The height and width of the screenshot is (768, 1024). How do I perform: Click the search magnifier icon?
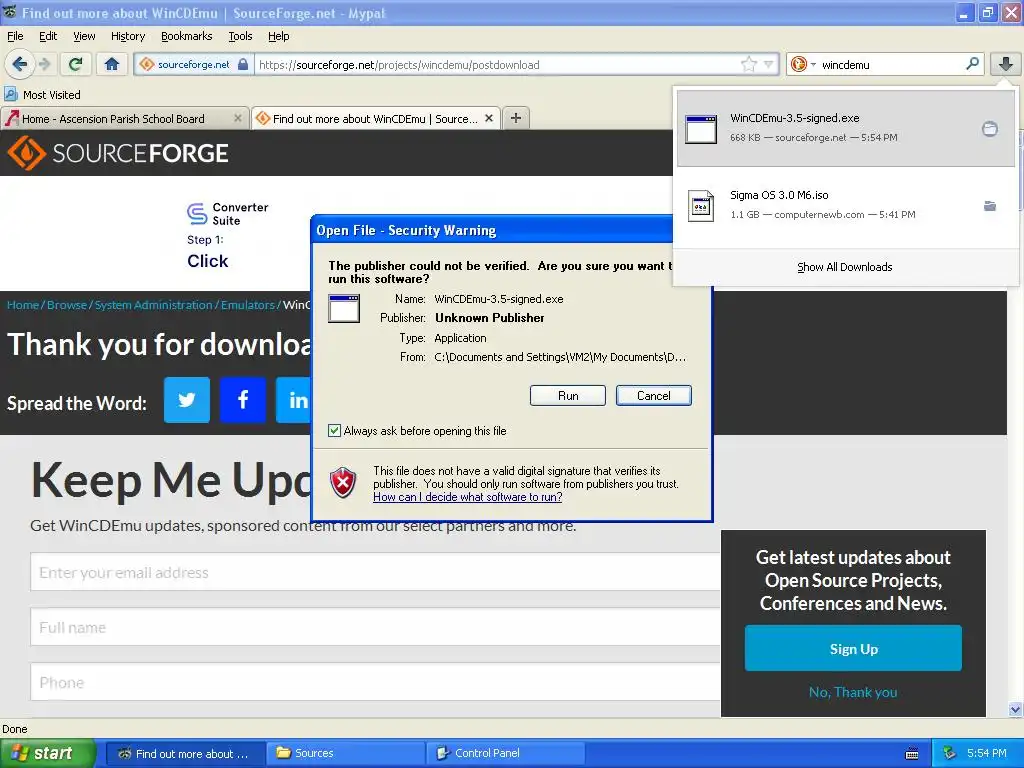click(x=972, y=64)
